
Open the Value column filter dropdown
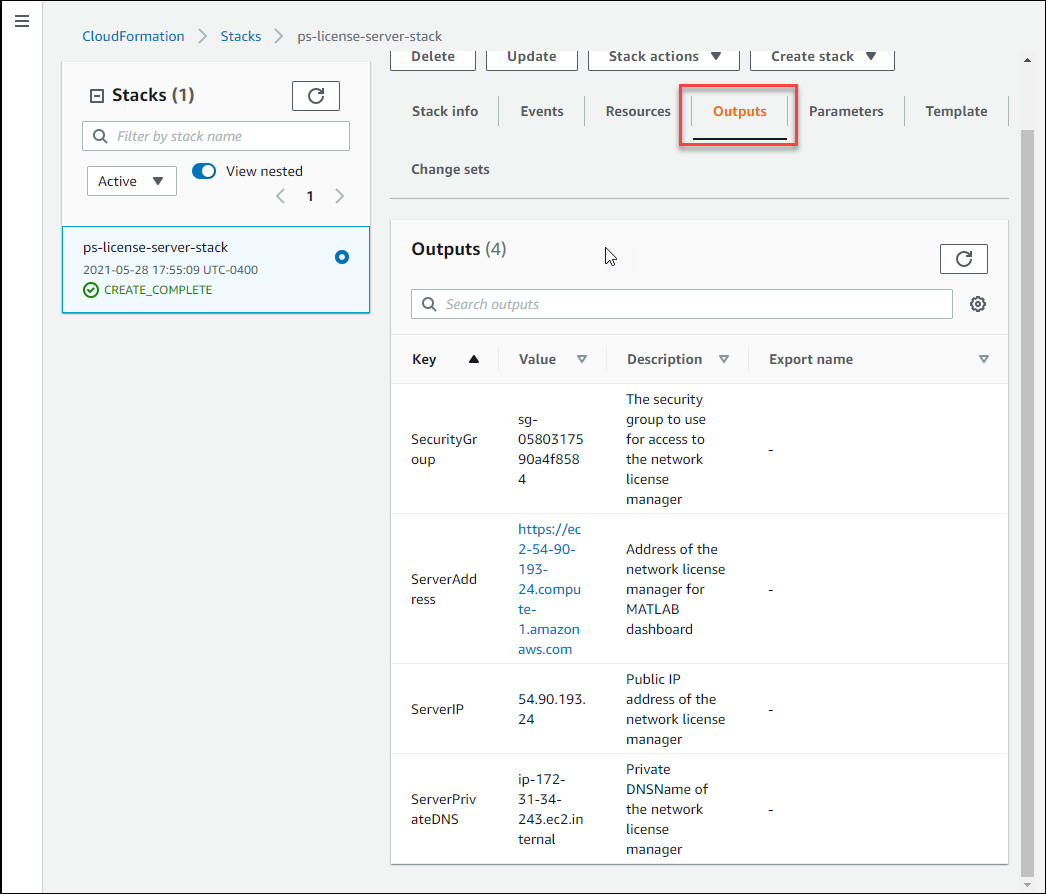point(583,358)
